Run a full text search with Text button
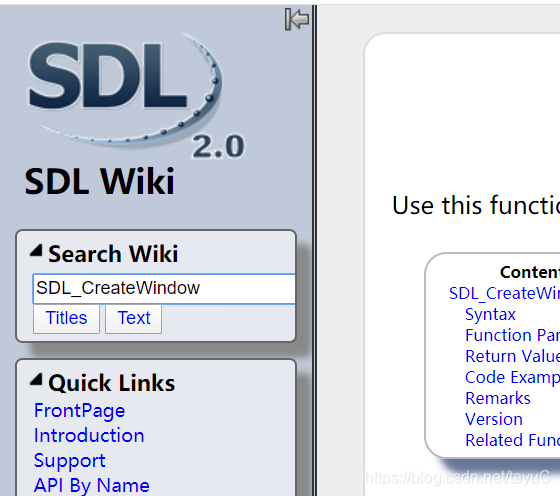Viewport: 560px width, 496px height. 134,318
